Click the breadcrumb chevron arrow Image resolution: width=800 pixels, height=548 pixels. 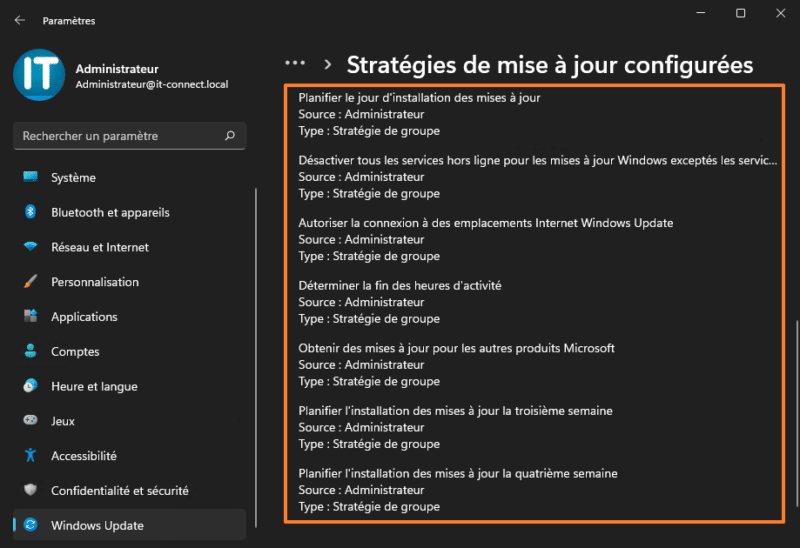pyautogui.click(x=328, y=65)
